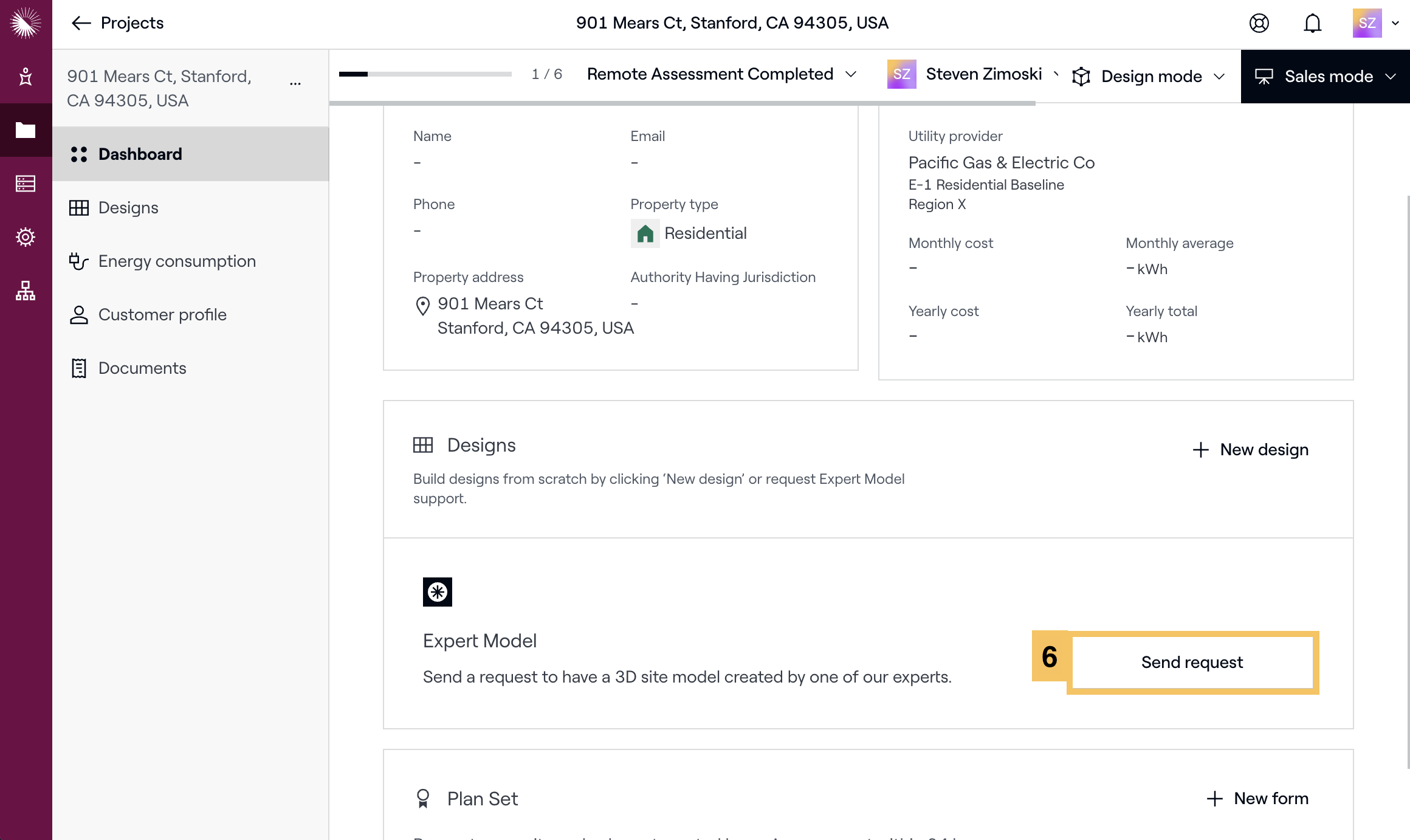Go to Customer profile in sidebar

click(x=162, y=315)
